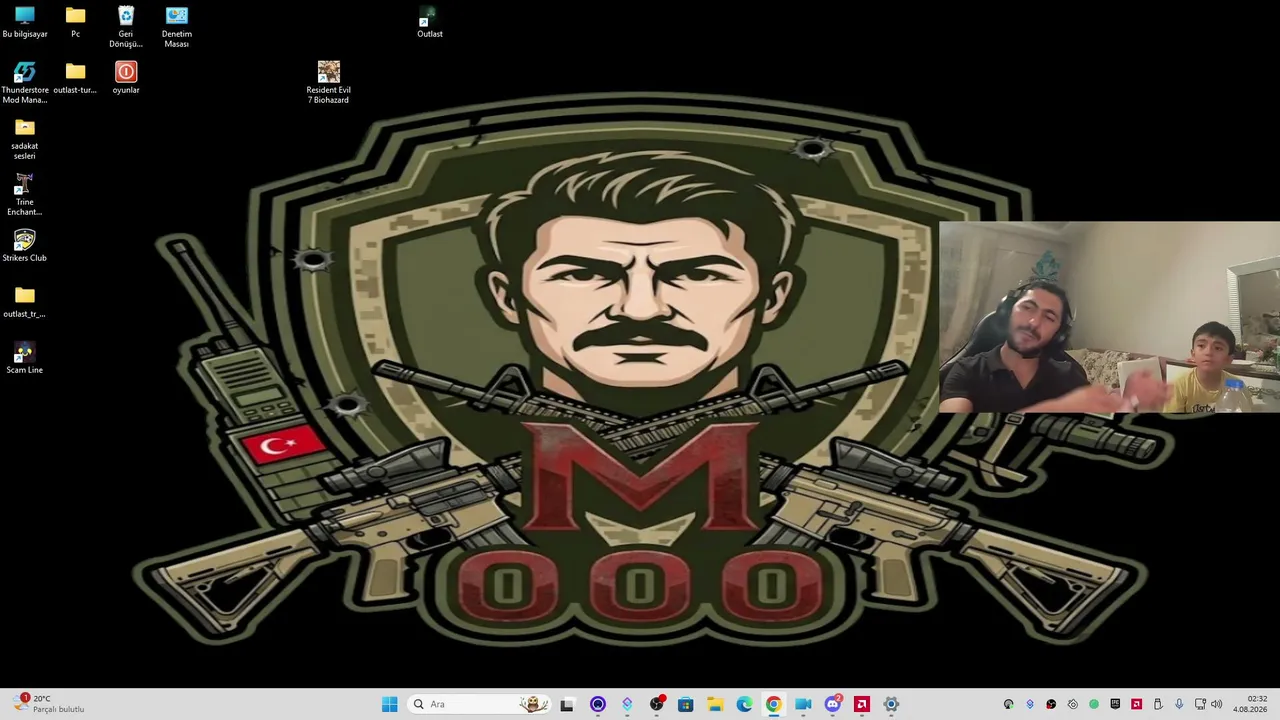Select the Scam Line shortcut

25,359
